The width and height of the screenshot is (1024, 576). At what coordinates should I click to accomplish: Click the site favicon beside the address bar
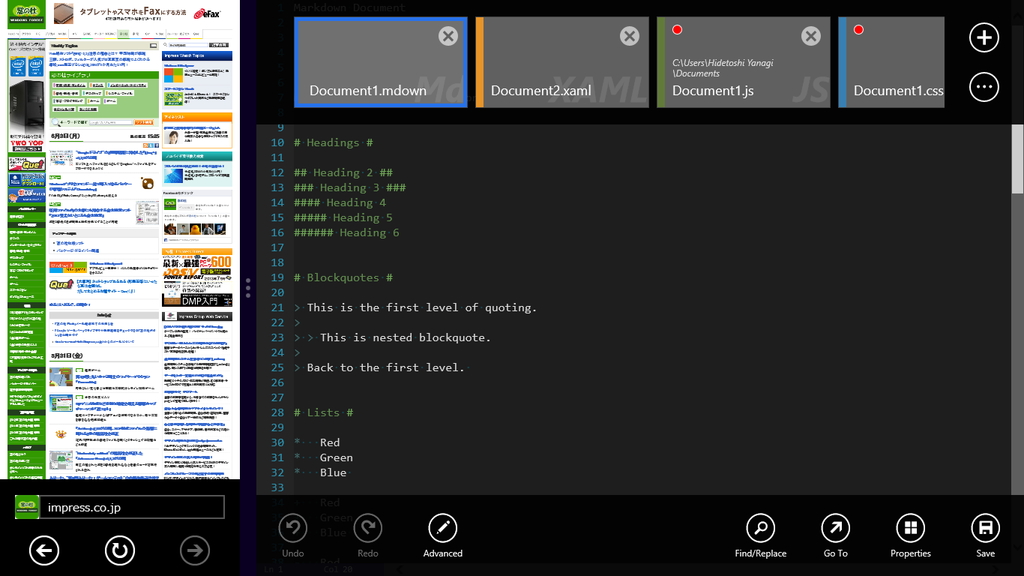[27, 507]
